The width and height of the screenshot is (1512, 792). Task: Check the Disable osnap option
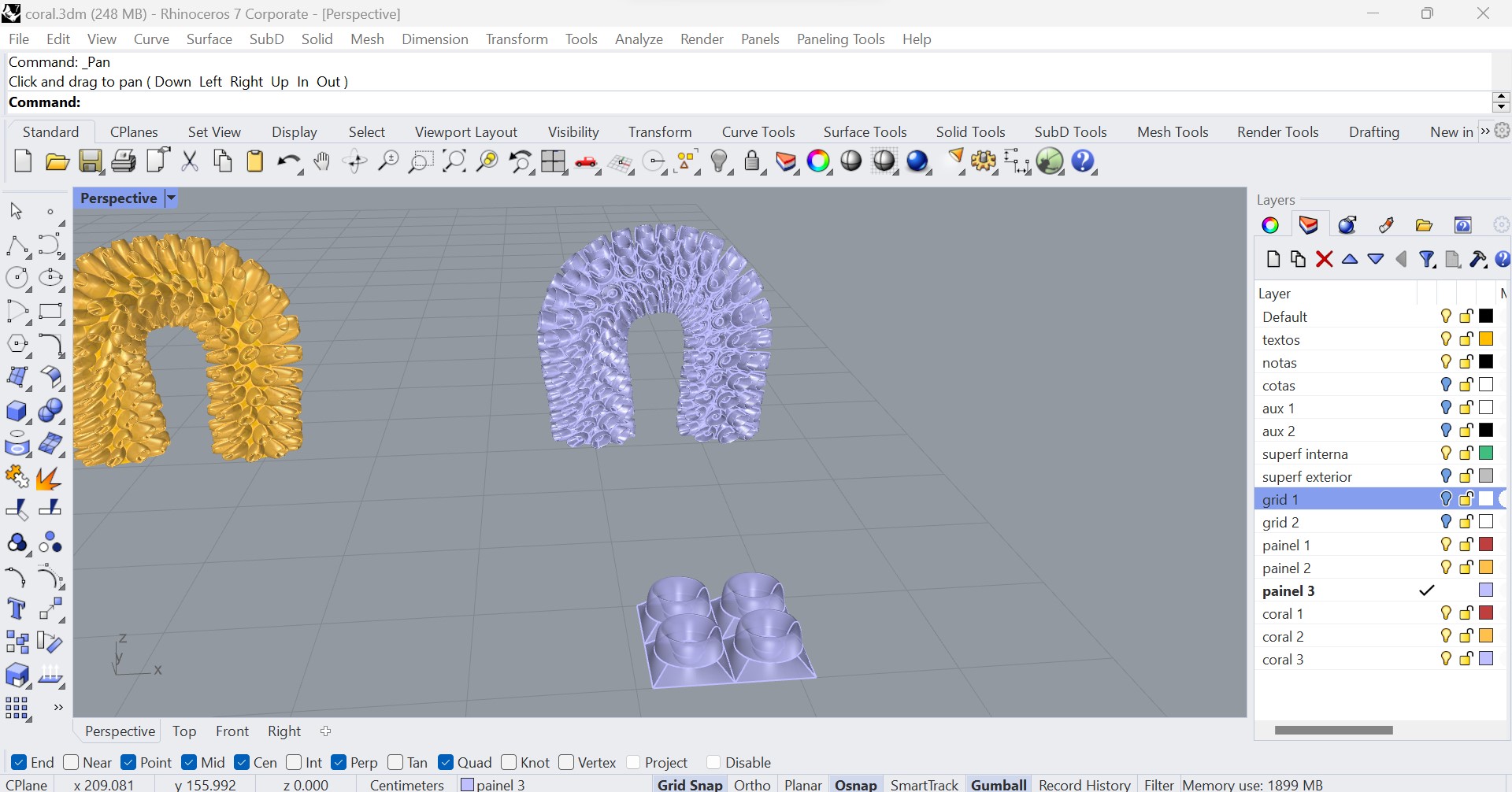click(x=713, y=762)
